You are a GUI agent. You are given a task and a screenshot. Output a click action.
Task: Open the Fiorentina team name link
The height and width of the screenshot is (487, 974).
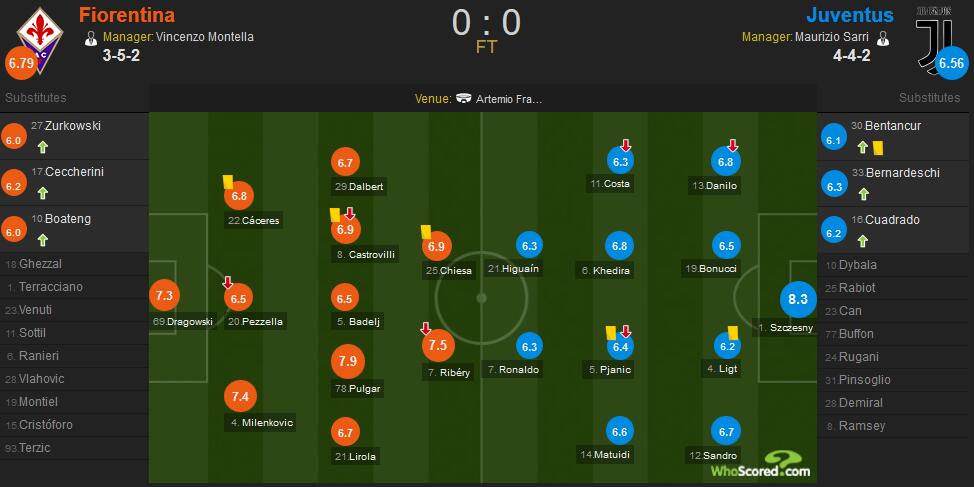[127, 14]
